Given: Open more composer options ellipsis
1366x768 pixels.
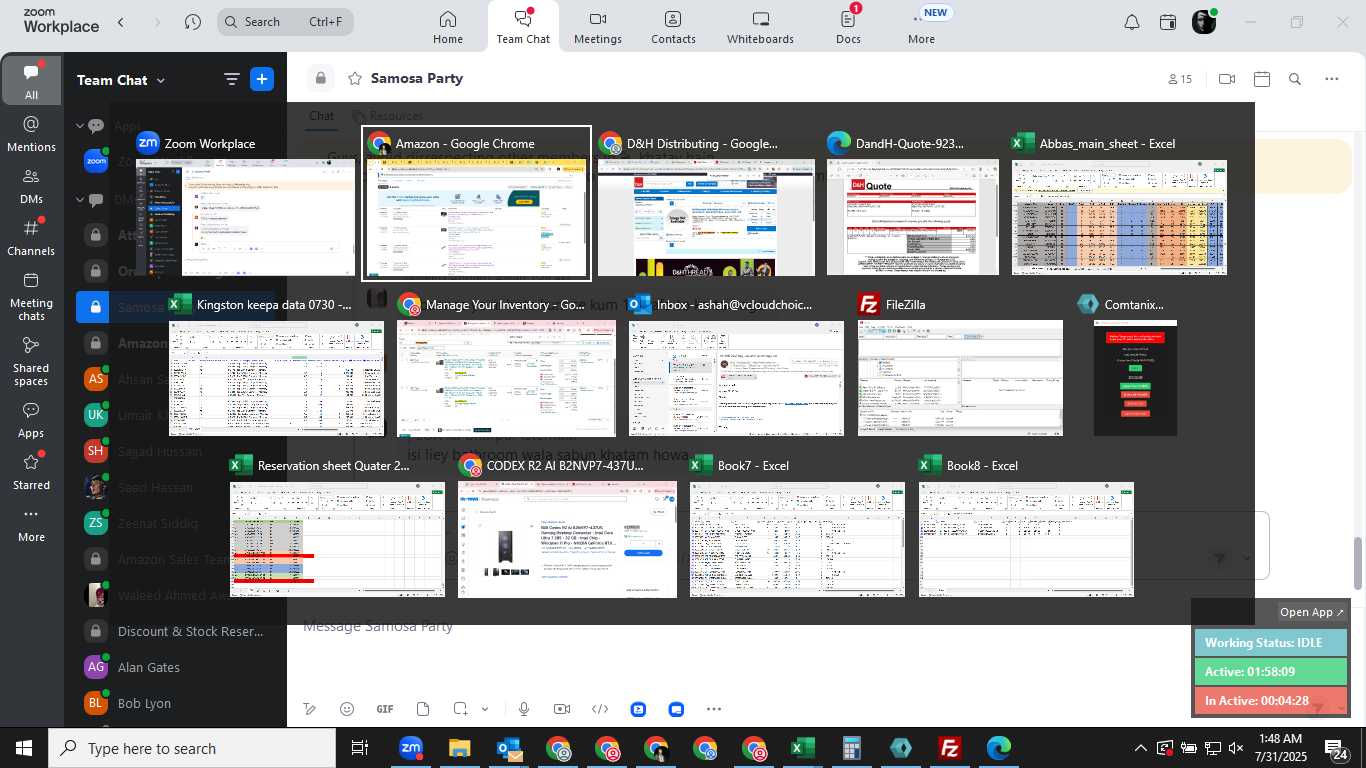Looking at the screenshot, I should [713, 709].
